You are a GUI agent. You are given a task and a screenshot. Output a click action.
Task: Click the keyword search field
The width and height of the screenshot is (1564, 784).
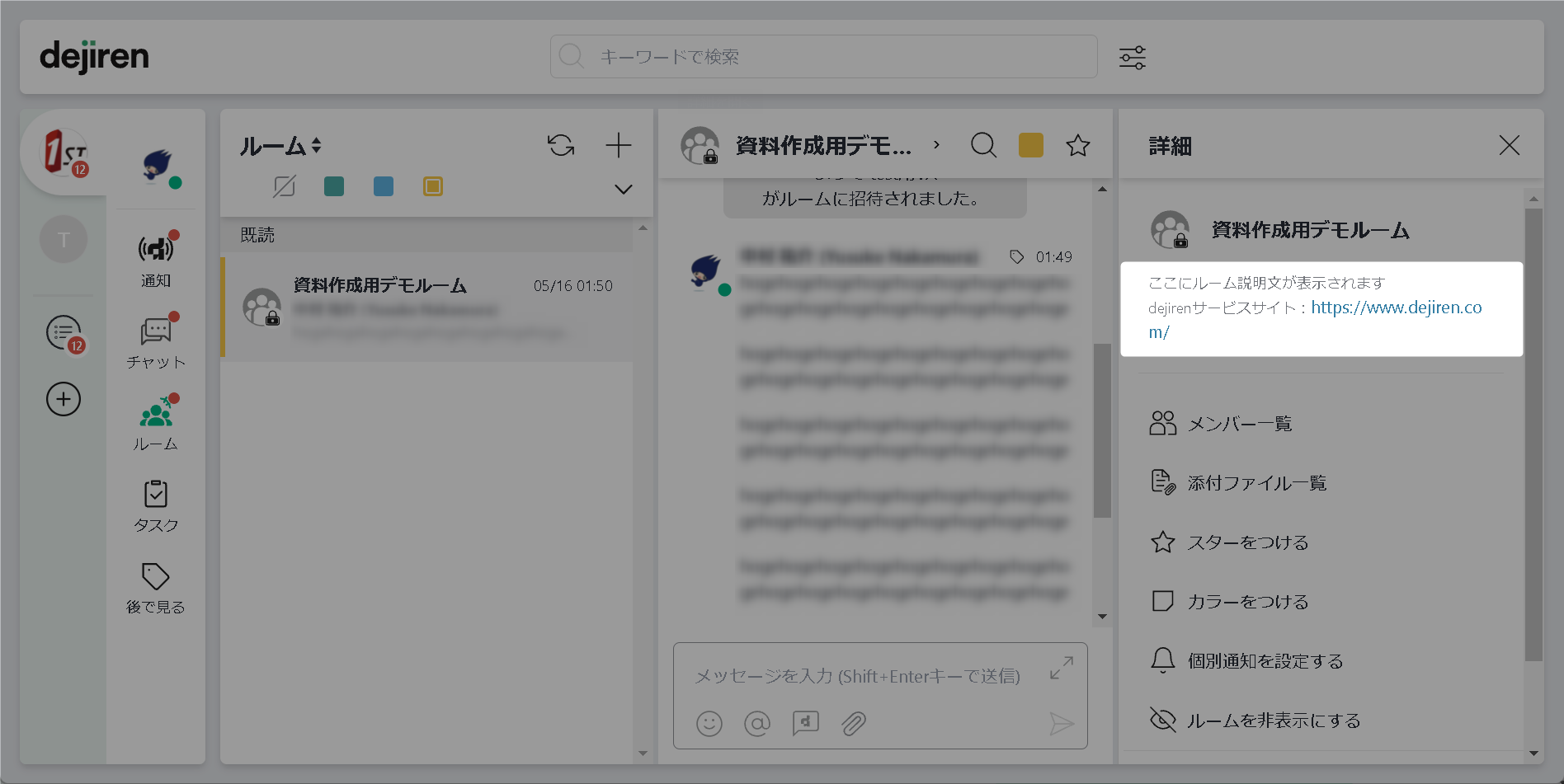(x=823, y=57)
